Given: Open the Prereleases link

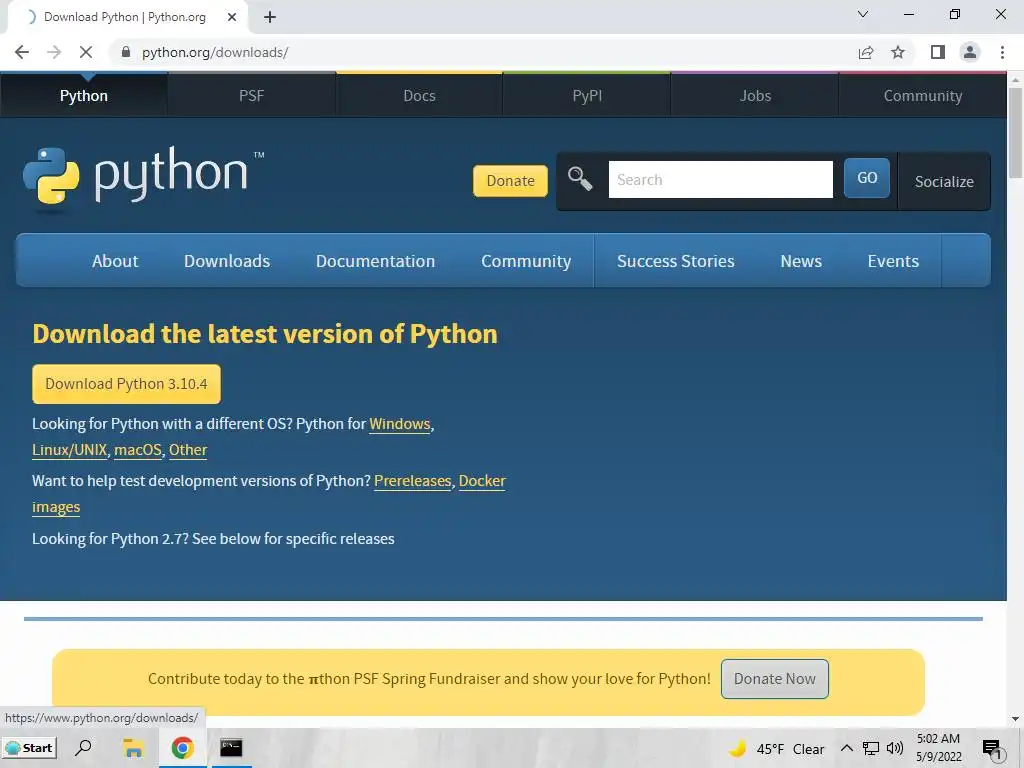Looking at the screenshot, I should pyautogui.click(x=413, y=481).
